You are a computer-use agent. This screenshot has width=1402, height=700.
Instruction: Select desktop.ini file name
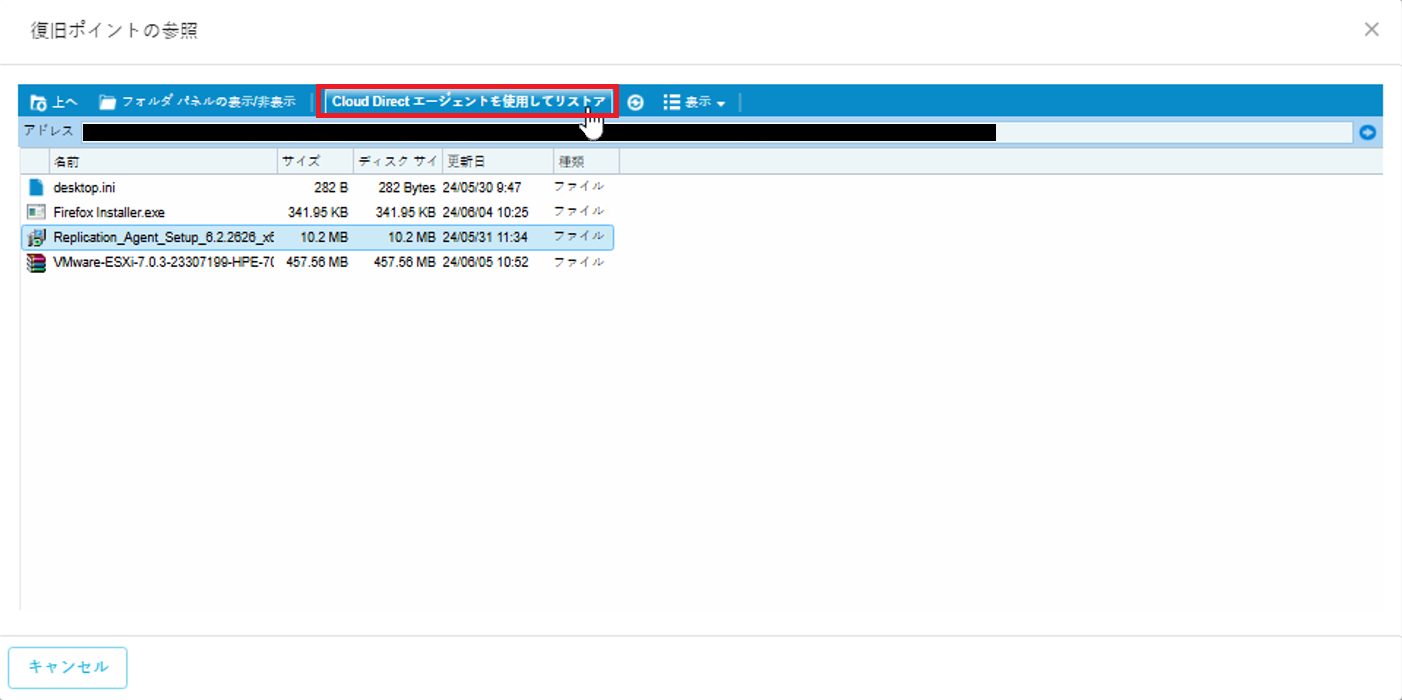(85, 187)
